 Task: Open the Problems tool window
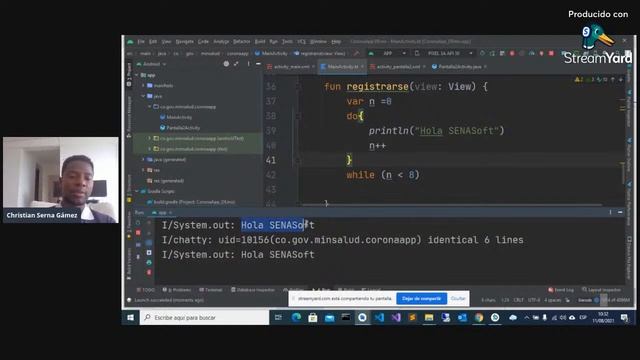click(x=177, y=290)
